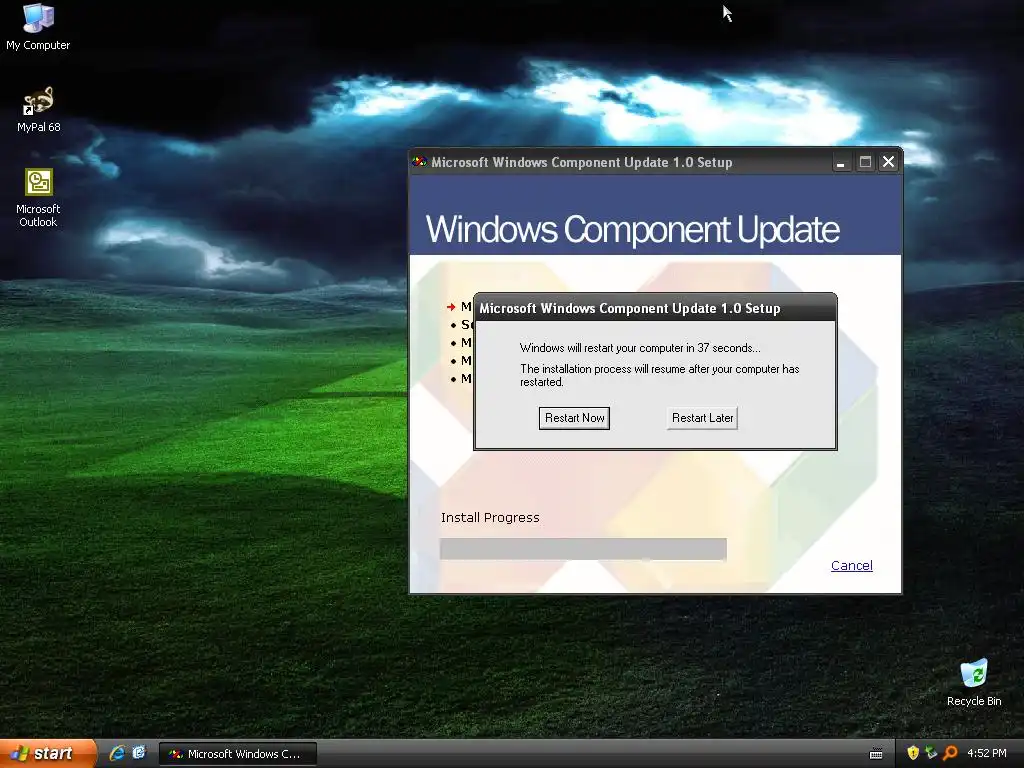This screenshot has width=1024, height=768.
Task: Open the My Computer desktop icon
Action: (38, 26)
